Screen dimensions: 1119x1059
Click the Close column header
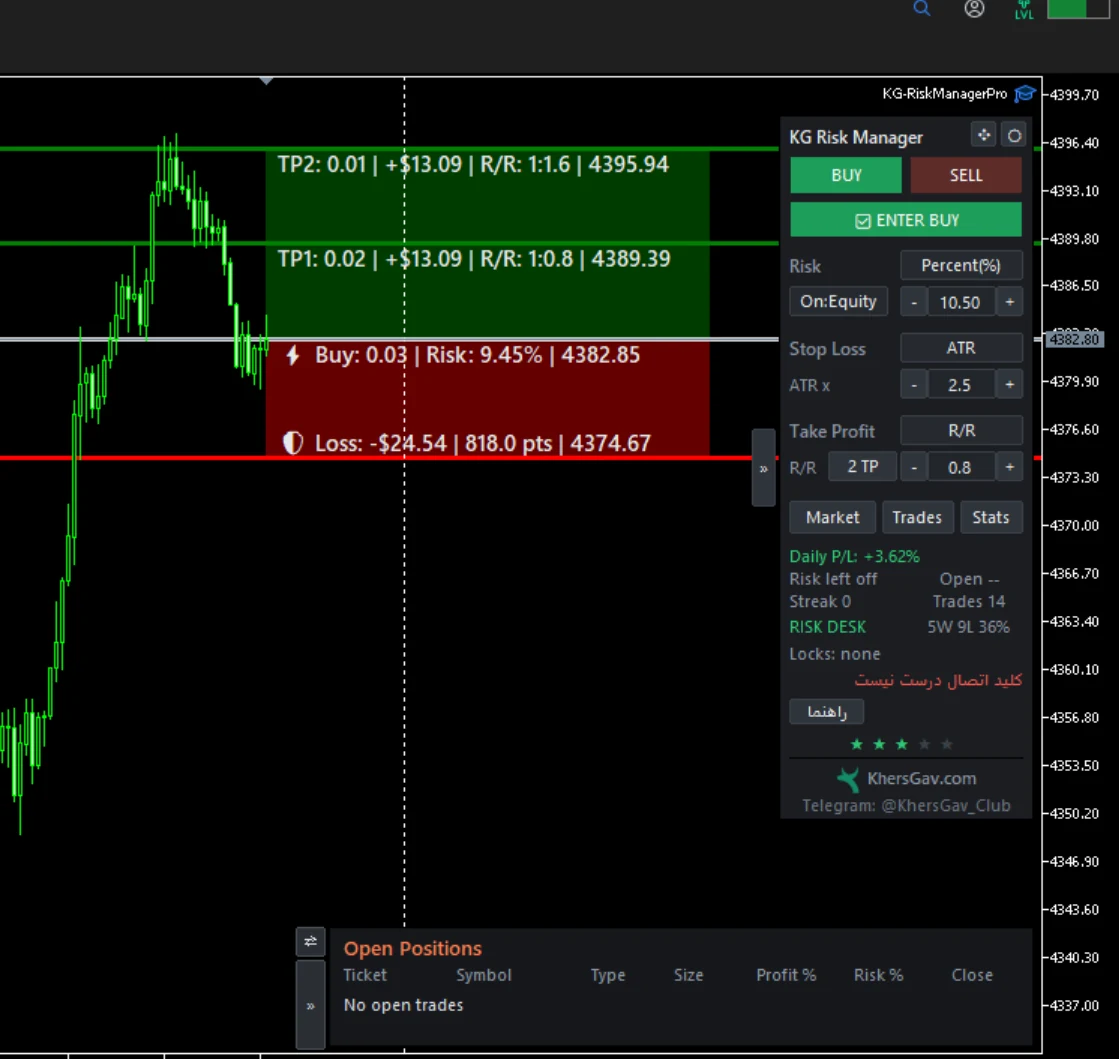pyautogui.click(x=972, y=975)
